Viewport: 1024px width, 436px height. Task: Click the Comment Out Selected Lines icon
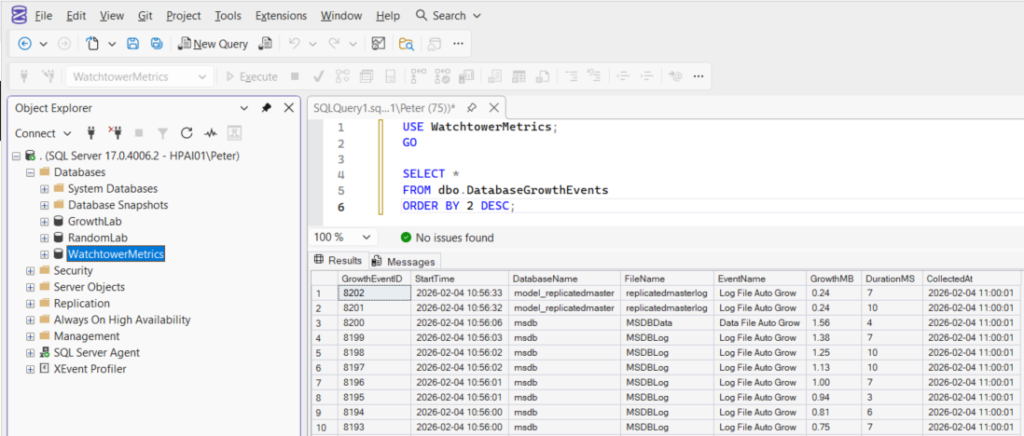click(571, 76)
